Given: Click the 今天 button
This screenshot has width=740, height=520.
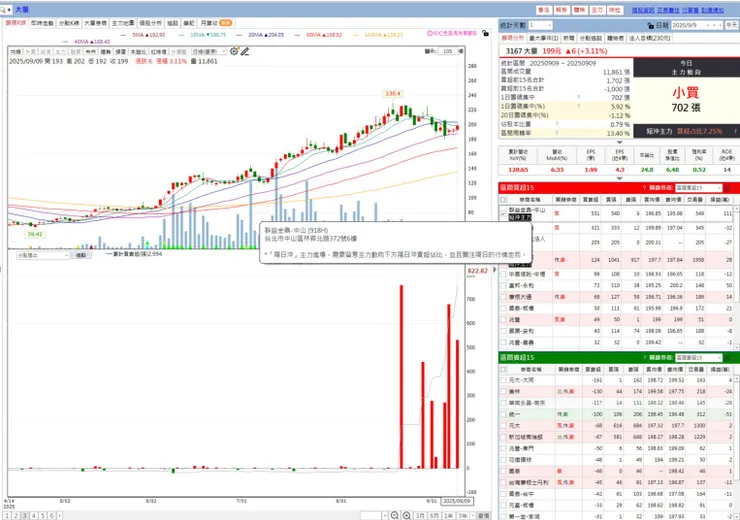Looking at the screenshot, I should click(x=732, y=25).
